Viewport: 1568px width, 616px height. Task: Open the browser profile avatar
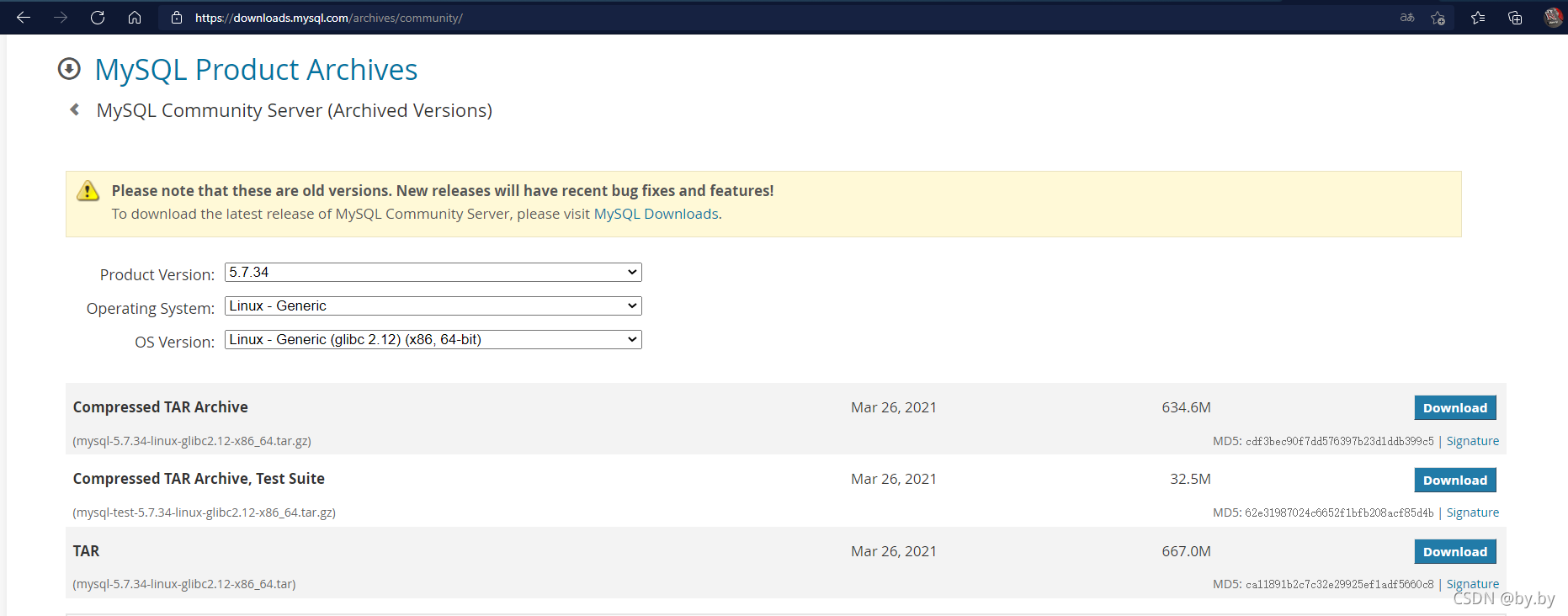(x=1554, y=18)
